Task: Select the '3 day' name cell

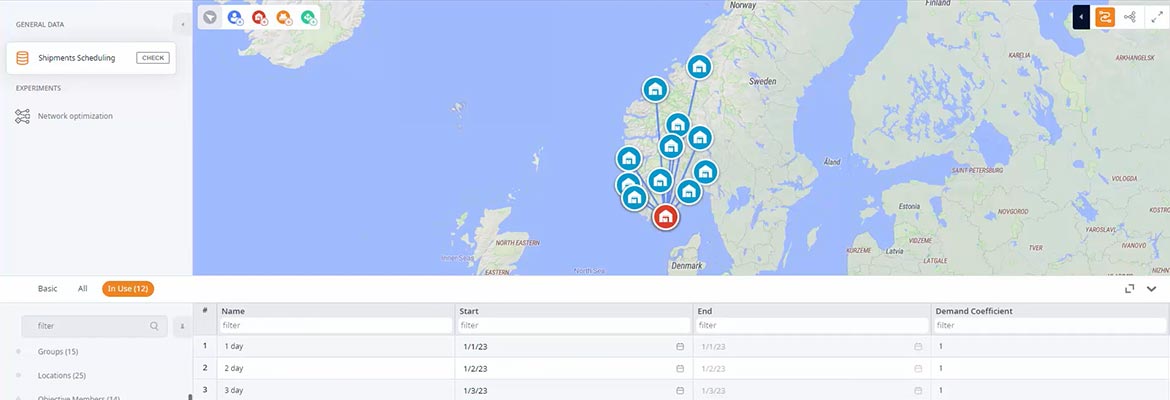Action: (336, 390)
